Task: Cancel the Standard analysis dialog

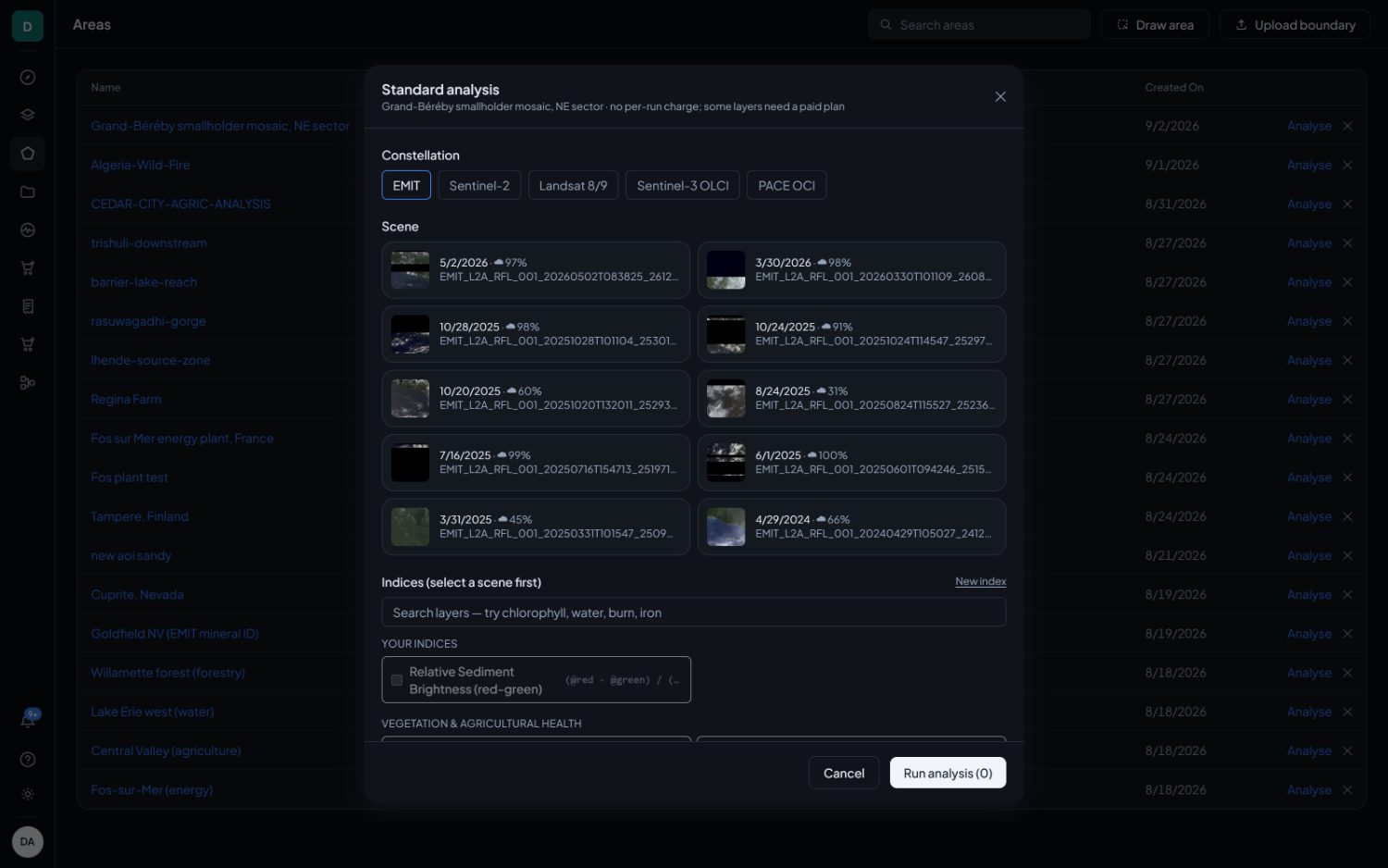Action: pyautogui.click(x=844, y=773)
